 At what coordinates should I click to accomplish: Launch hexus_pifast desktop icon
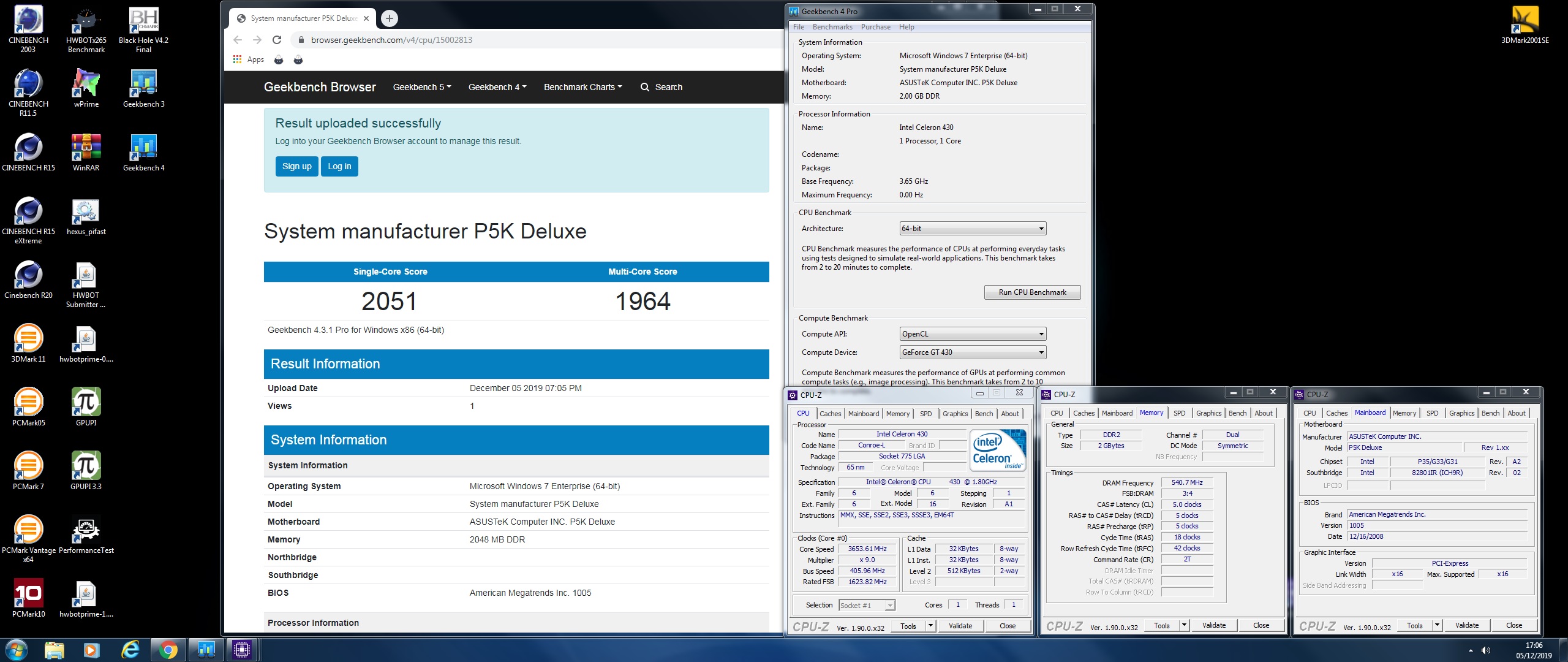(86, 216)
